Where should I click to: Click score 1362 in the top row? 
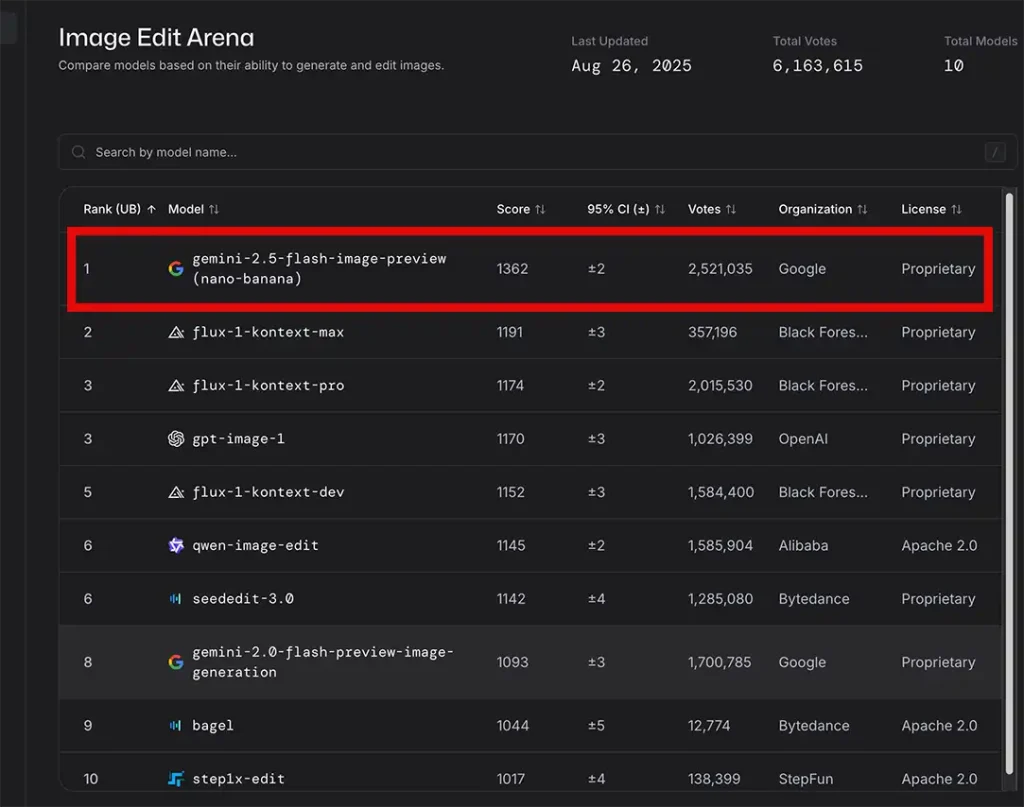pyautogui.click(x=512, y=269)
